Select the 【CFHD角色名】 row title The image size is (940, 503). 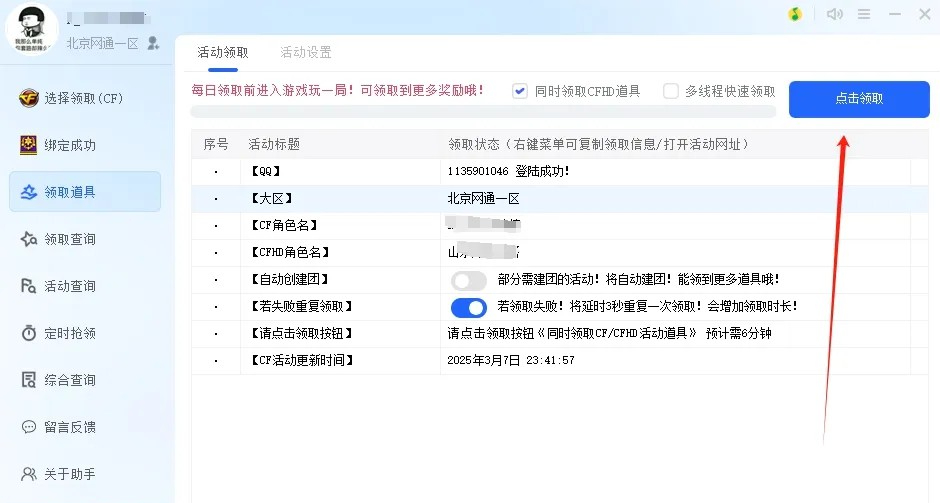click(290, 252)
